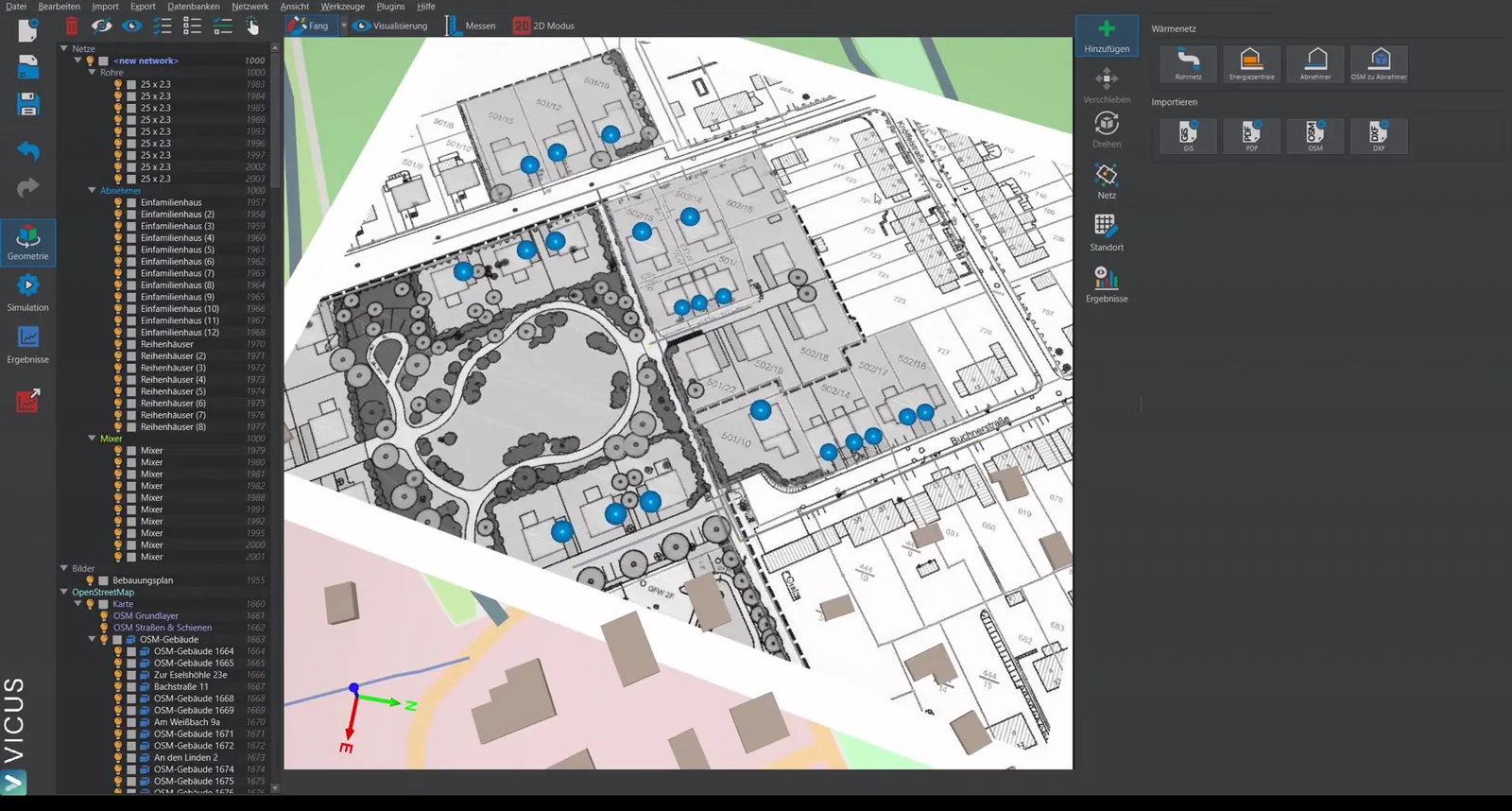Toggle visibility bulb of Bebauungsplan image
The height and width of the screenshot is (811, 1512).
click(x=90, y=580)
